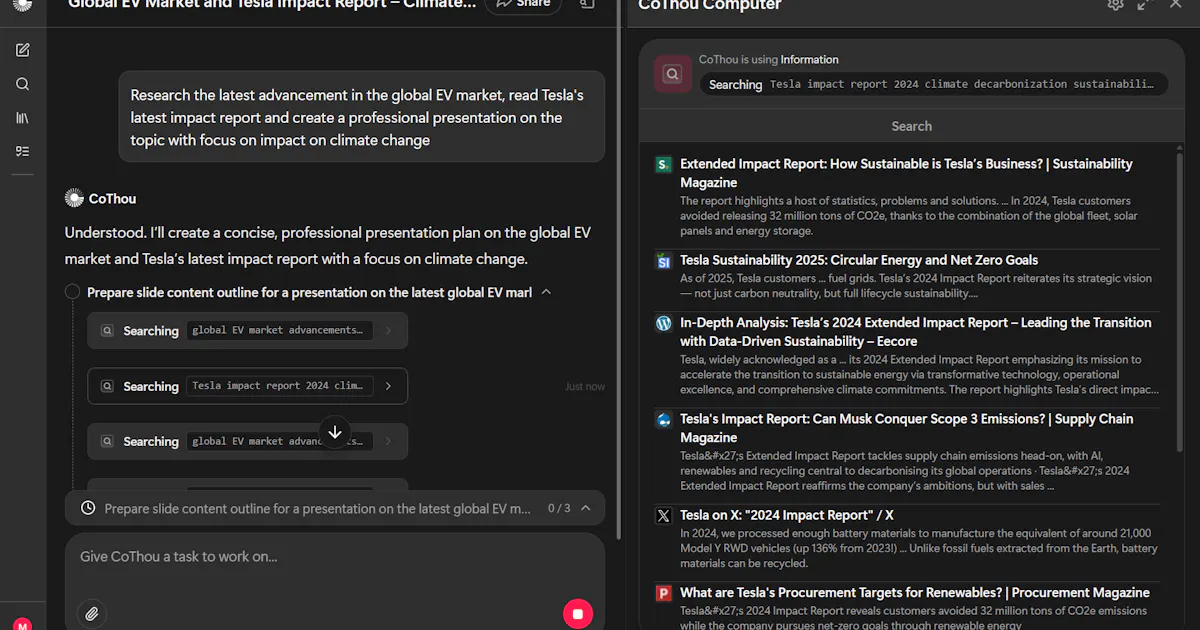Select the Search tab in the Computer panel
Screen dimensions: 1200x630
click(911, 126)
